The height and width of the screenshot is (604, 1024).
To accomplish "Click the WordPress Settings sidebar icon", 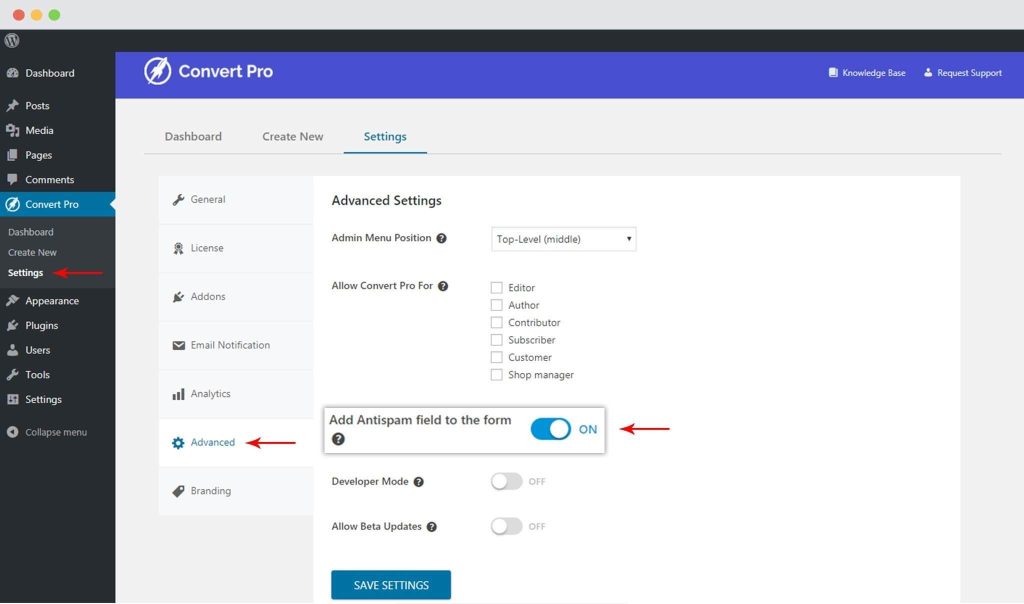I will point(12,400).
